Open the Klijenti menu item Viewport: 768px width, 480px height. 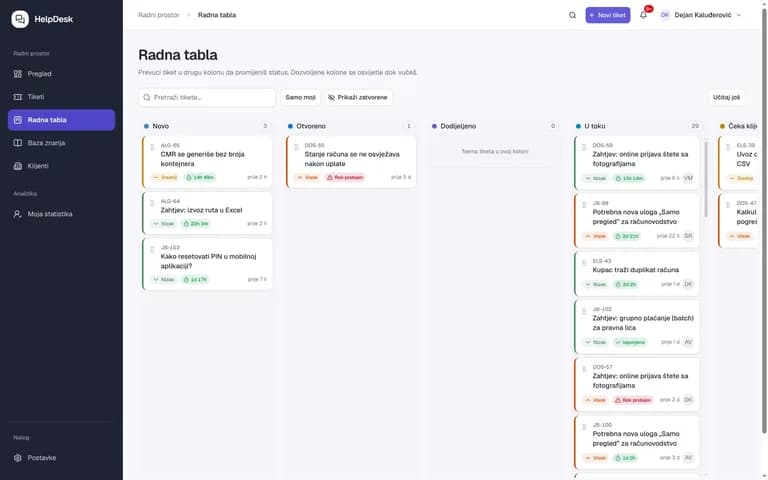61,166
